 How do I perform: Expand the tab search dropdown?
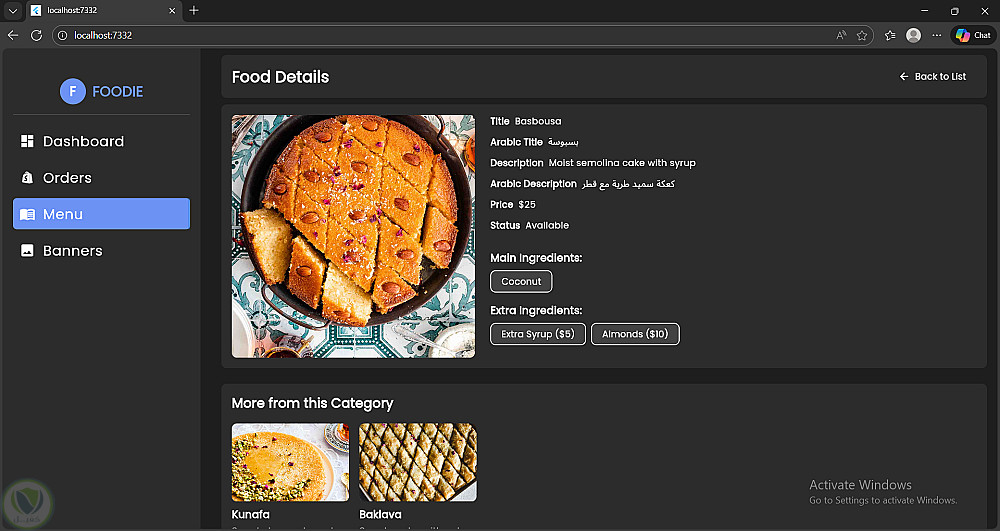13,10
